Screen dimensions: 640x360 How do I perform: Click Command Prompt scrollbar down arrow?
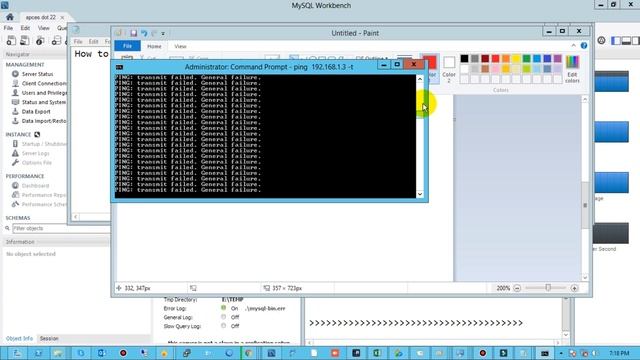(x=420, y=194)
